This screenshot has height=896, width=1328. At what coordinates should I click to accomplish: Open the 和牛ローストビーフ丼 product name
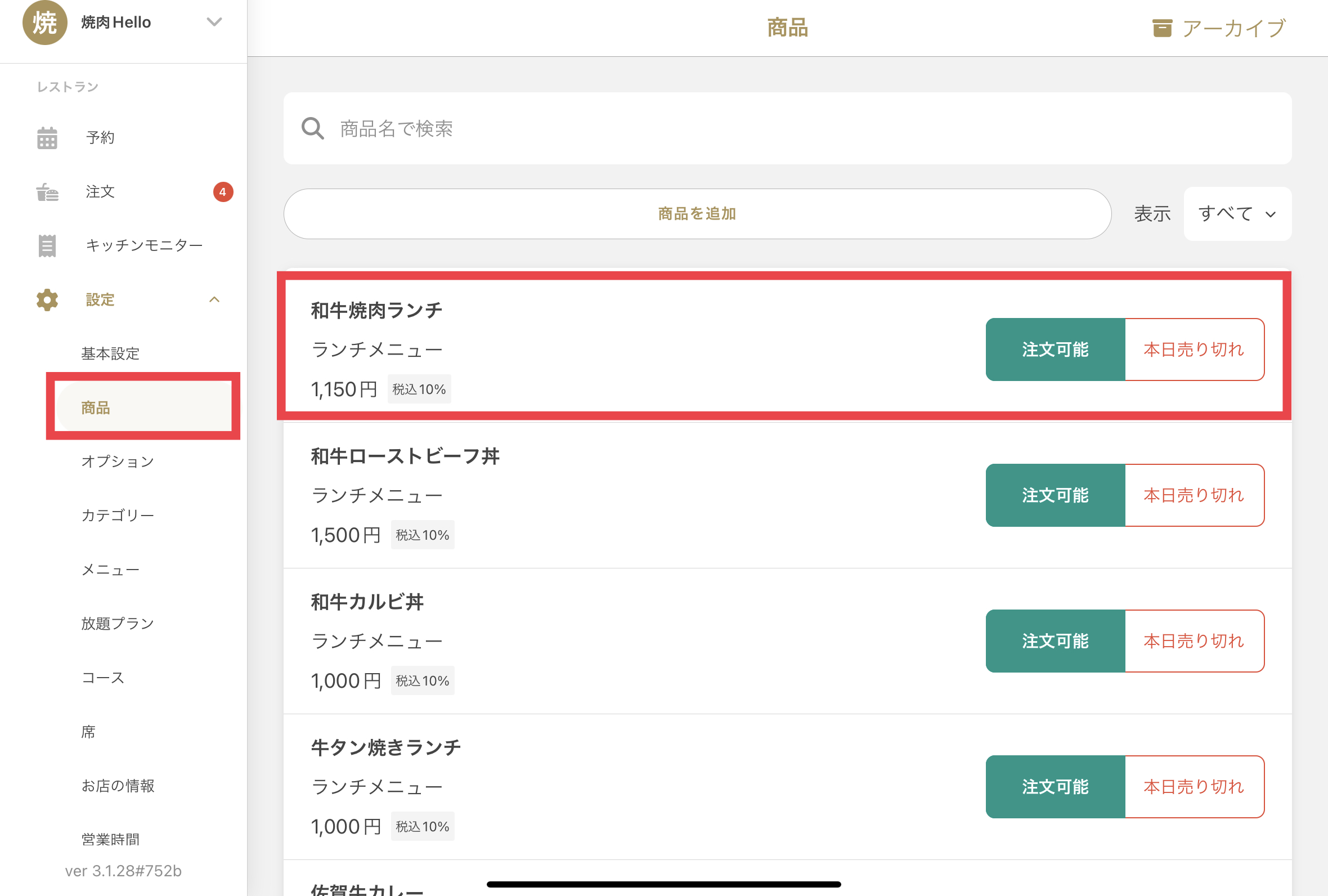click(x=405, y=456)
